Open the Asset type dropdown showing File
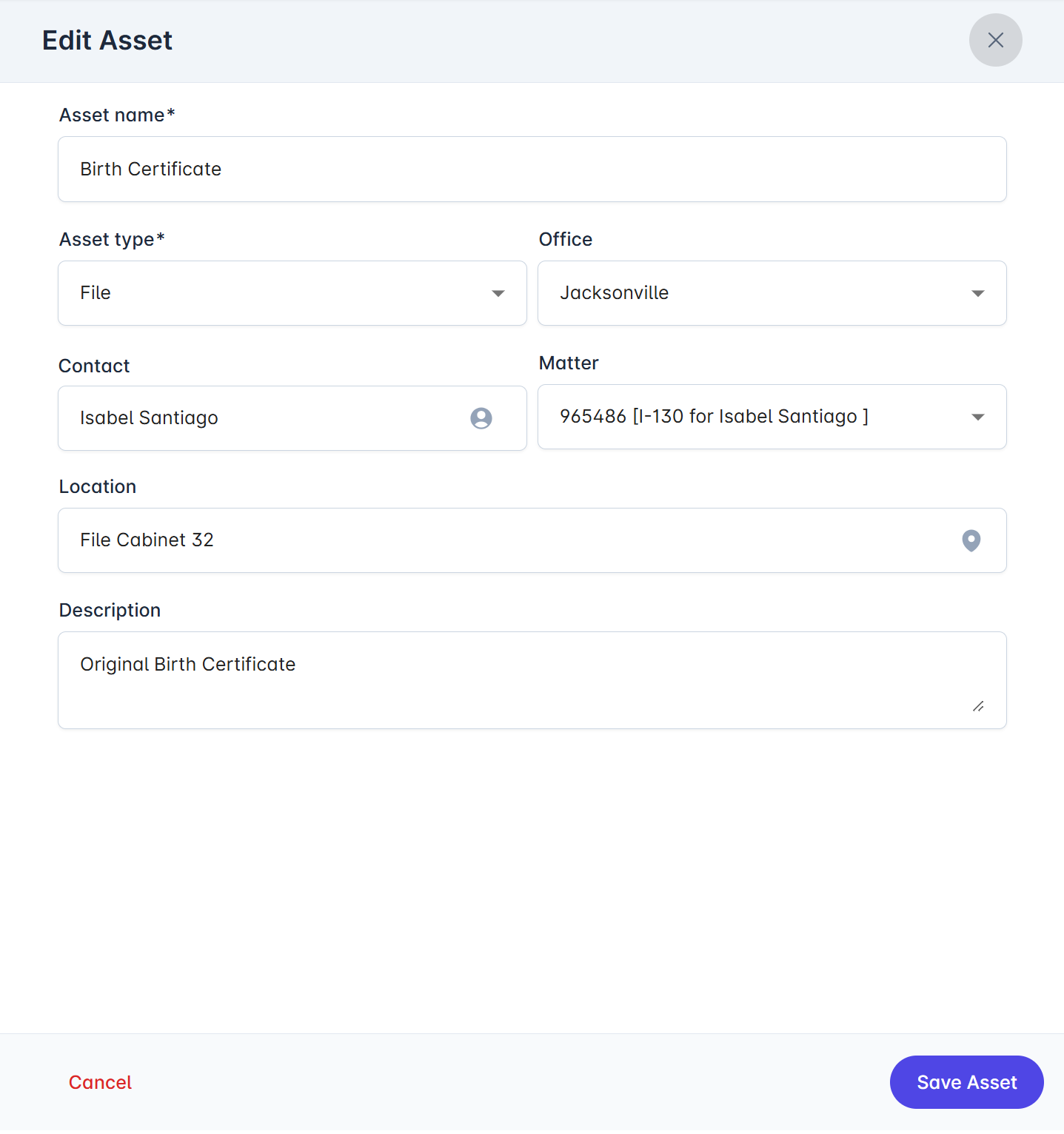1064x1134 pixels. click(292, 293)
